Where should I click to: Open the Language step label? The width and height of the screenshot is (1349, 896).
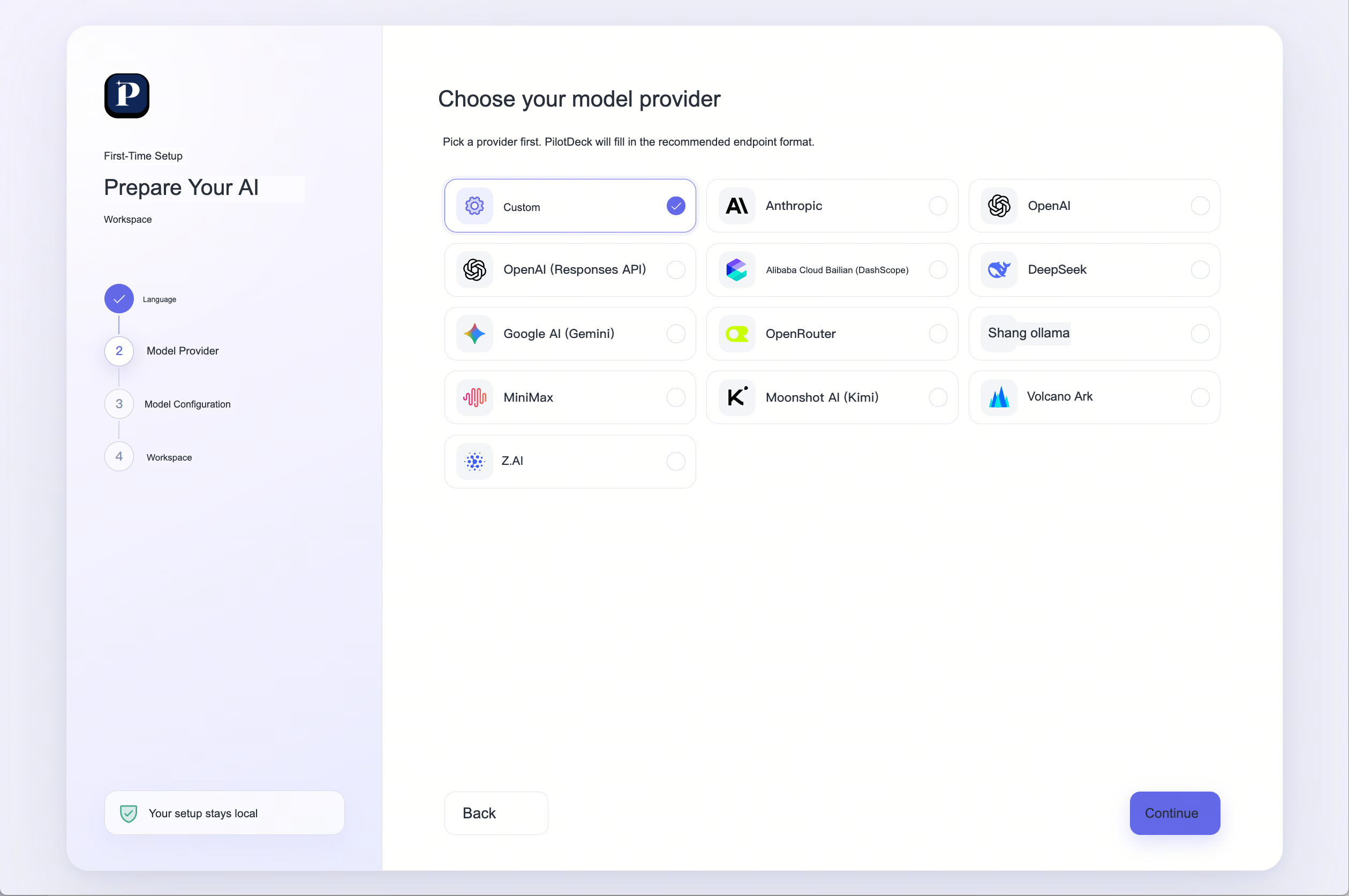click(160, 299)
